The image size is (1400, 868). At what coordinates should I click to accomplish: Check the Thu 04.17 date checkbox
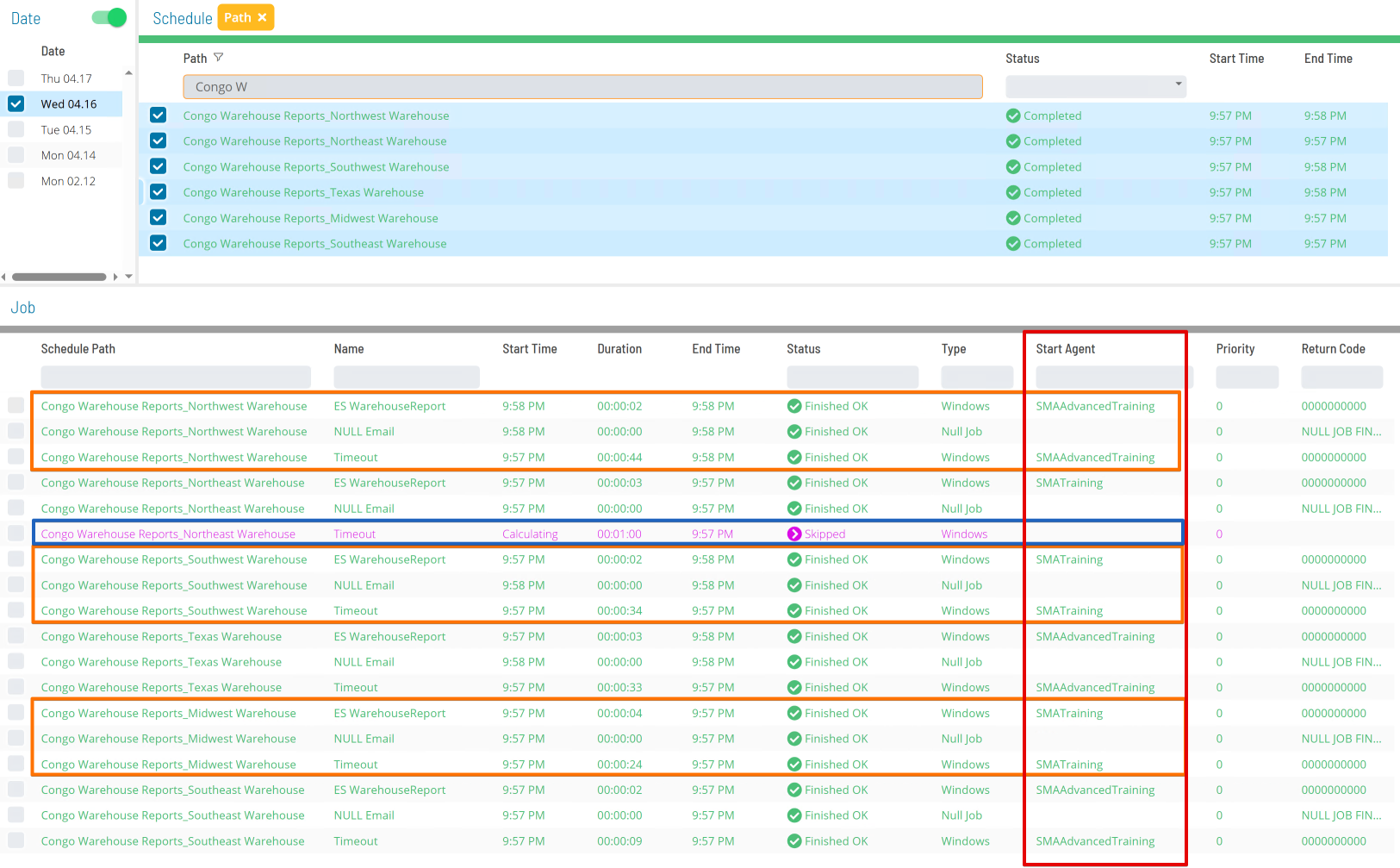point(16,78)
